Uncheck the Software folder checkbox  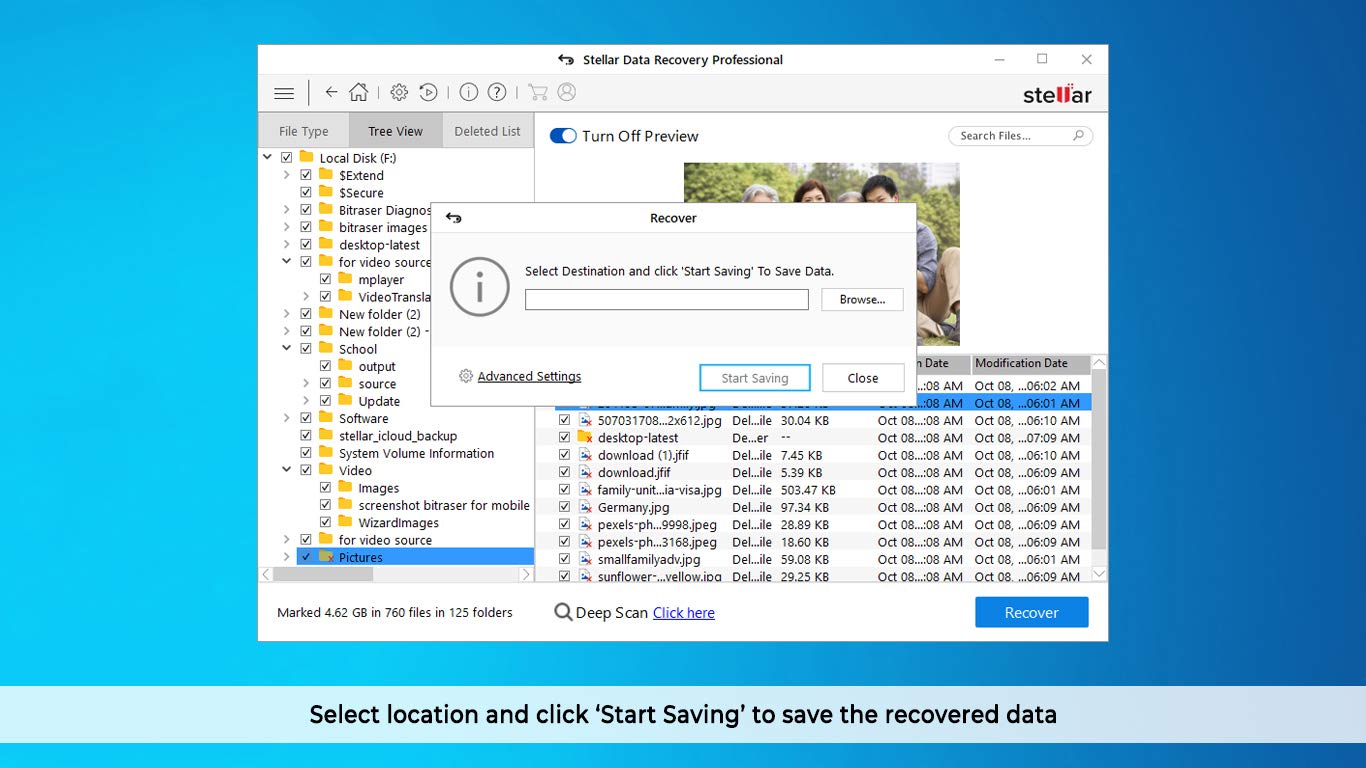coord(306,419)
